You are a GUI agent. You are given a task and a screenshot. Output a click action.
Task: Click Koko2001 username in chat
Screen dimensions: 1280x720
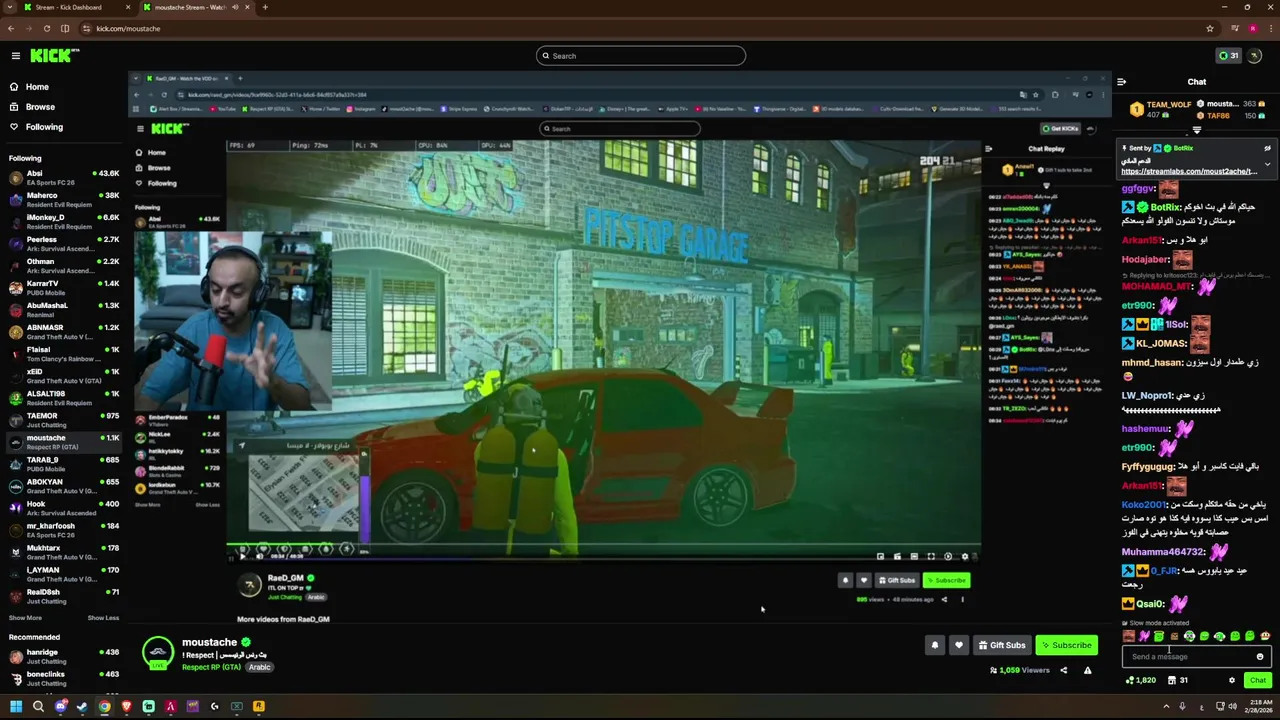1144,505
